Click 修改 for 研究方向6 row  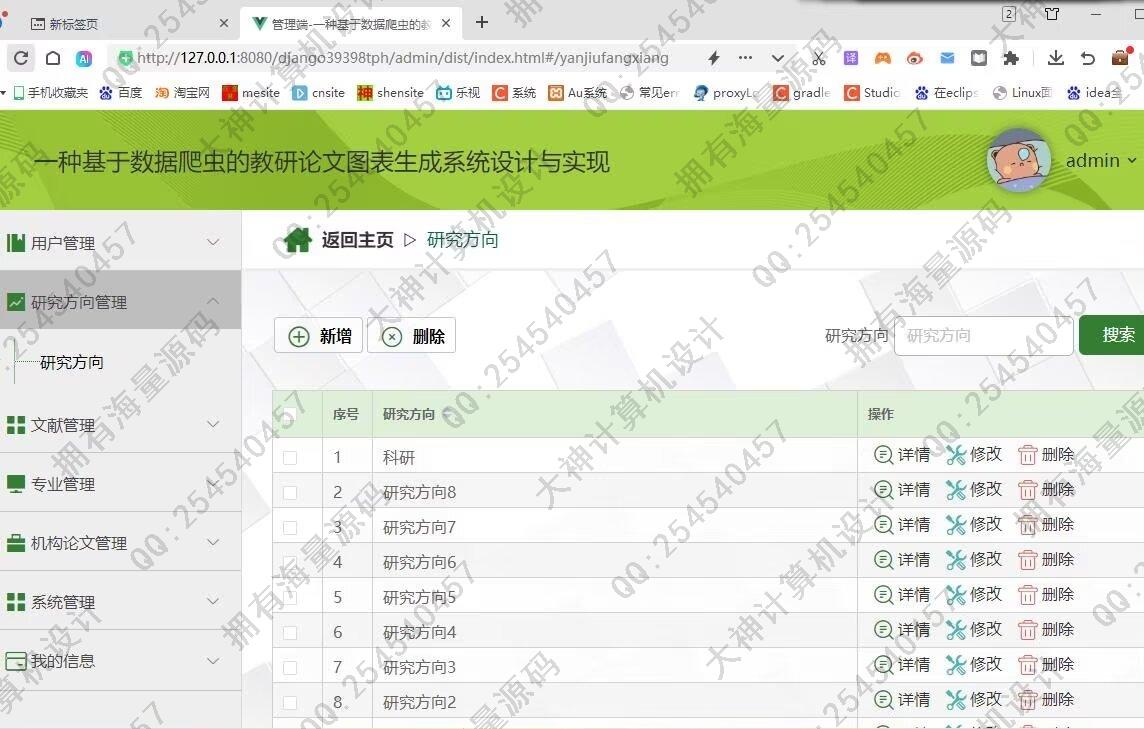[x=974, y=560]
